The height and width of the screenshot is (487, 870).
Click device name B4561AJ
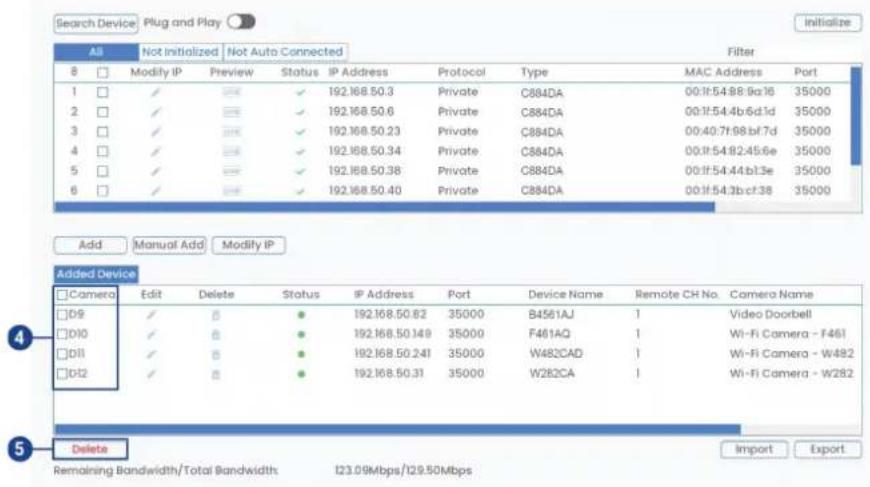point(551,315)
